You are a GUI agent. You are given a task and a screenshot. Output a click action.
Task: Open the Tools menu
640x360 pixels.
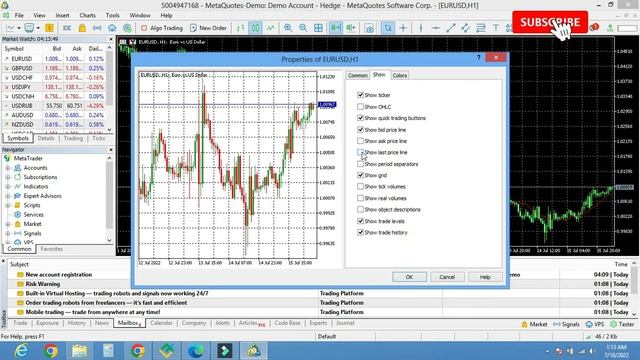(x=113, y=16)
